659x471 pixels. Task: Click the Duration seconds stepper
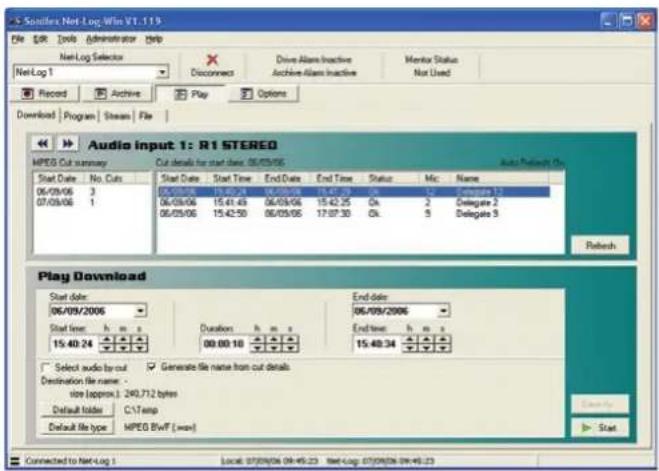click(x=291, y=344)
